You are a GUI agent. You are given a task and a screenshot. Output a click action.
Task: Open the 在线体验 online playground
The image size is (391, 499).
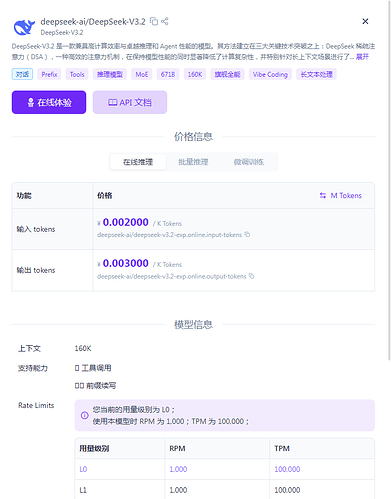point(49,102)
